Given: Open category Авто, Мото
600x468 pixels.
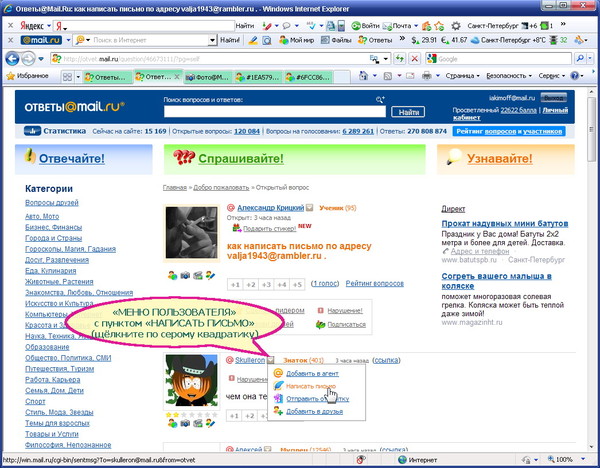Looking at the screenshot, I should 42,216.
